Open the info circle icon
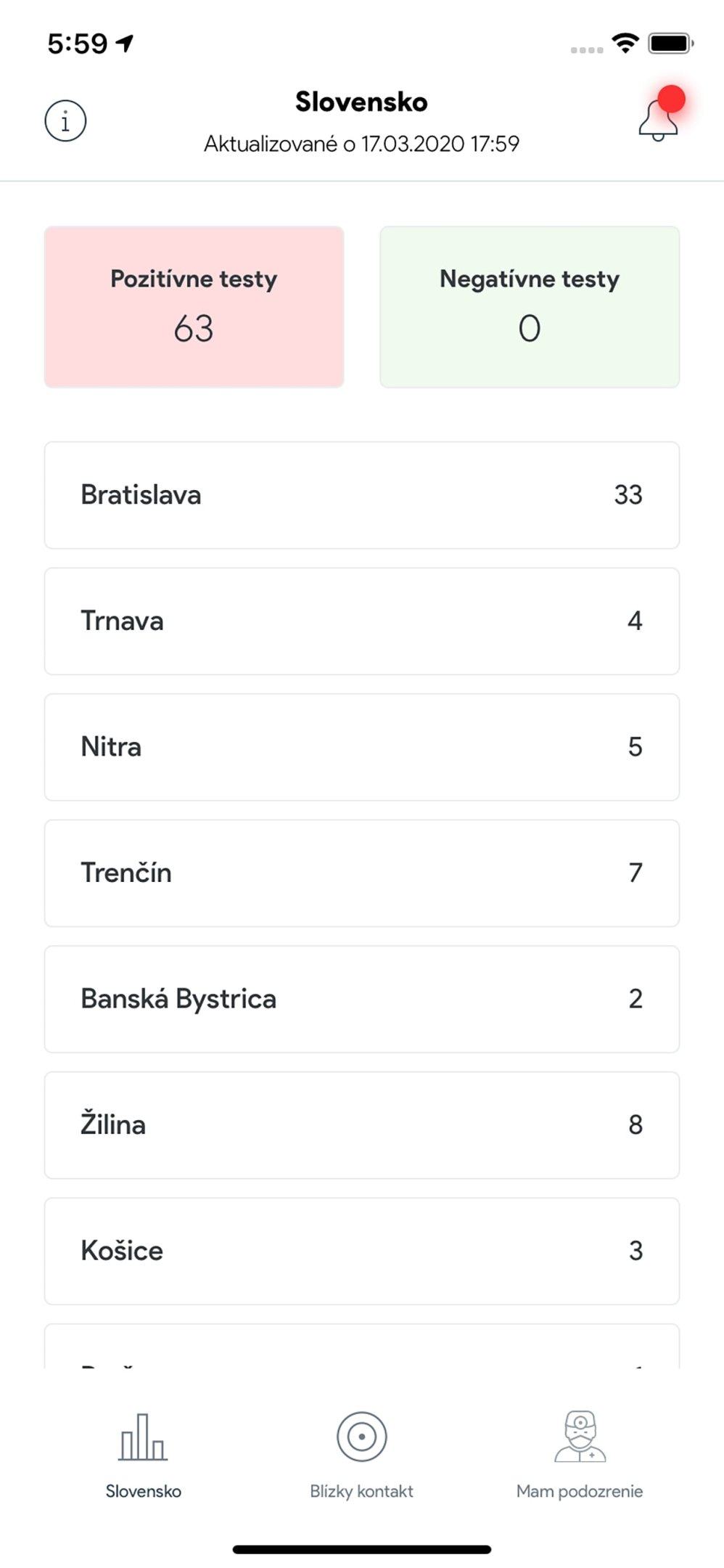 click(65, 121)
